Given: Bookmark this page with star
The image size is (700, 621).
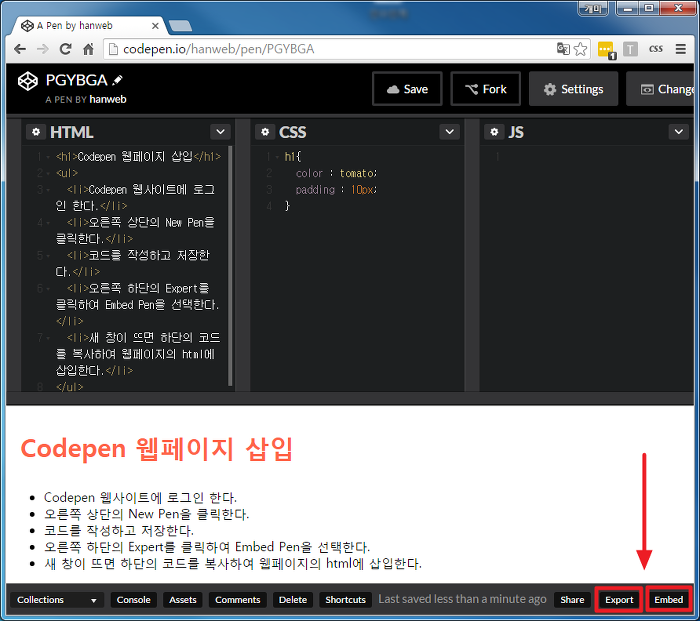Looking at the screenshot, I should click(580, 49).
